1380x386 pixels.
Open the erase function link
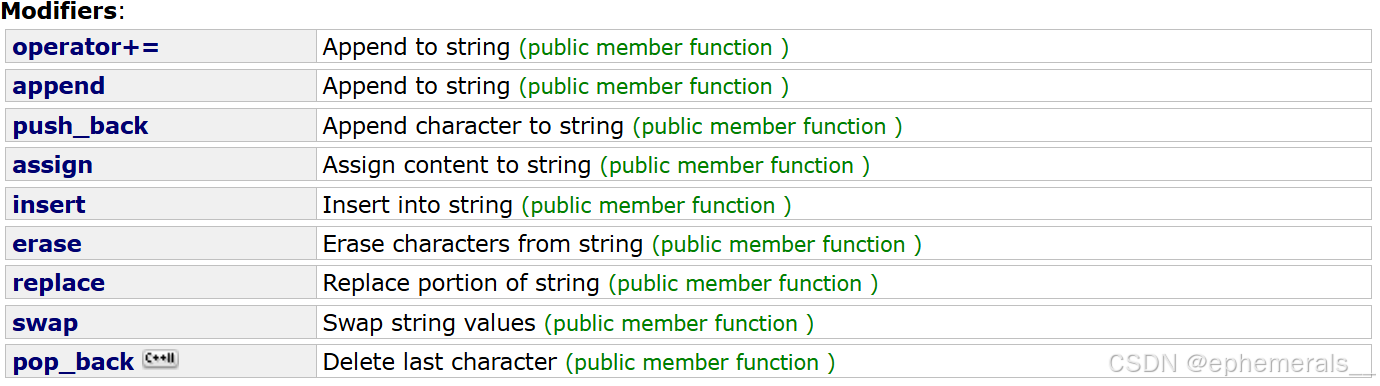[47, 244]
